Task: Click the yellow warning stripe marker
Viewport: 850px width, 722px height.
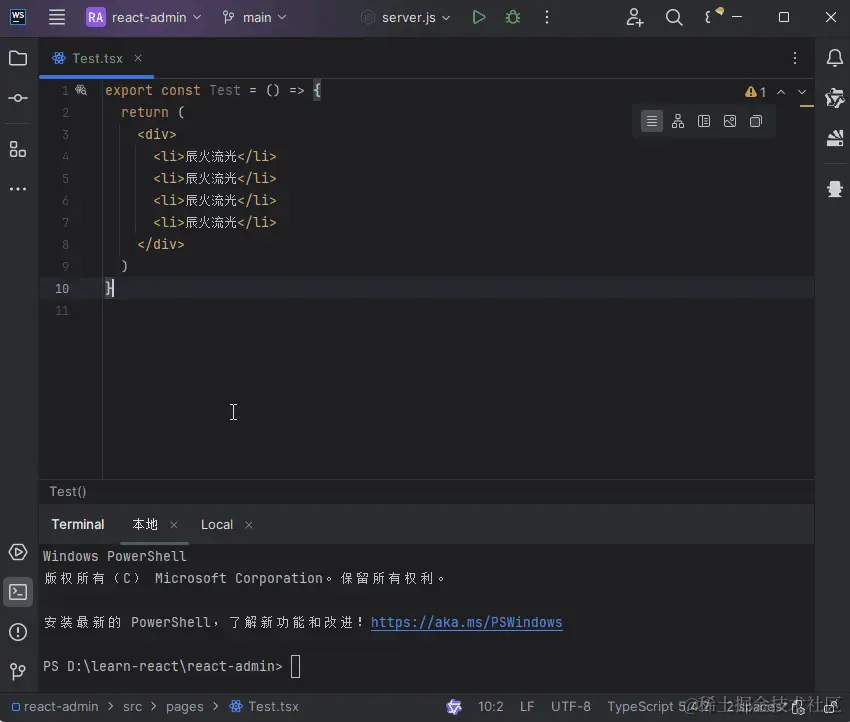Action: (807, 106)
